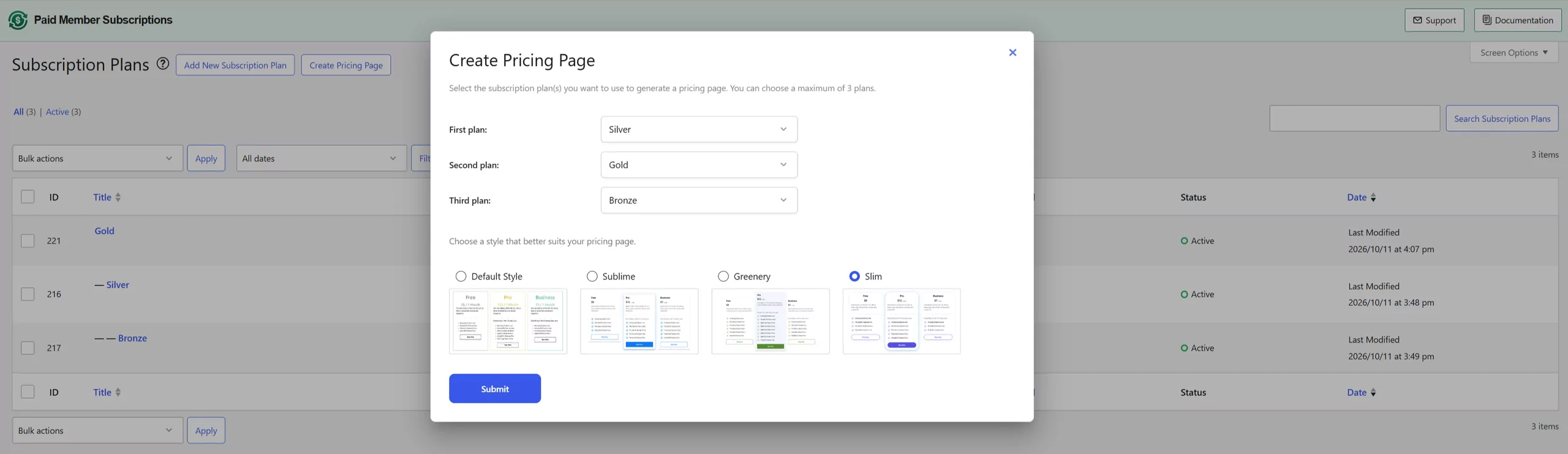Viewport: 1568px width, 454px height.
Task: Select the Sublime style radio button
Action: pos(592,276)
